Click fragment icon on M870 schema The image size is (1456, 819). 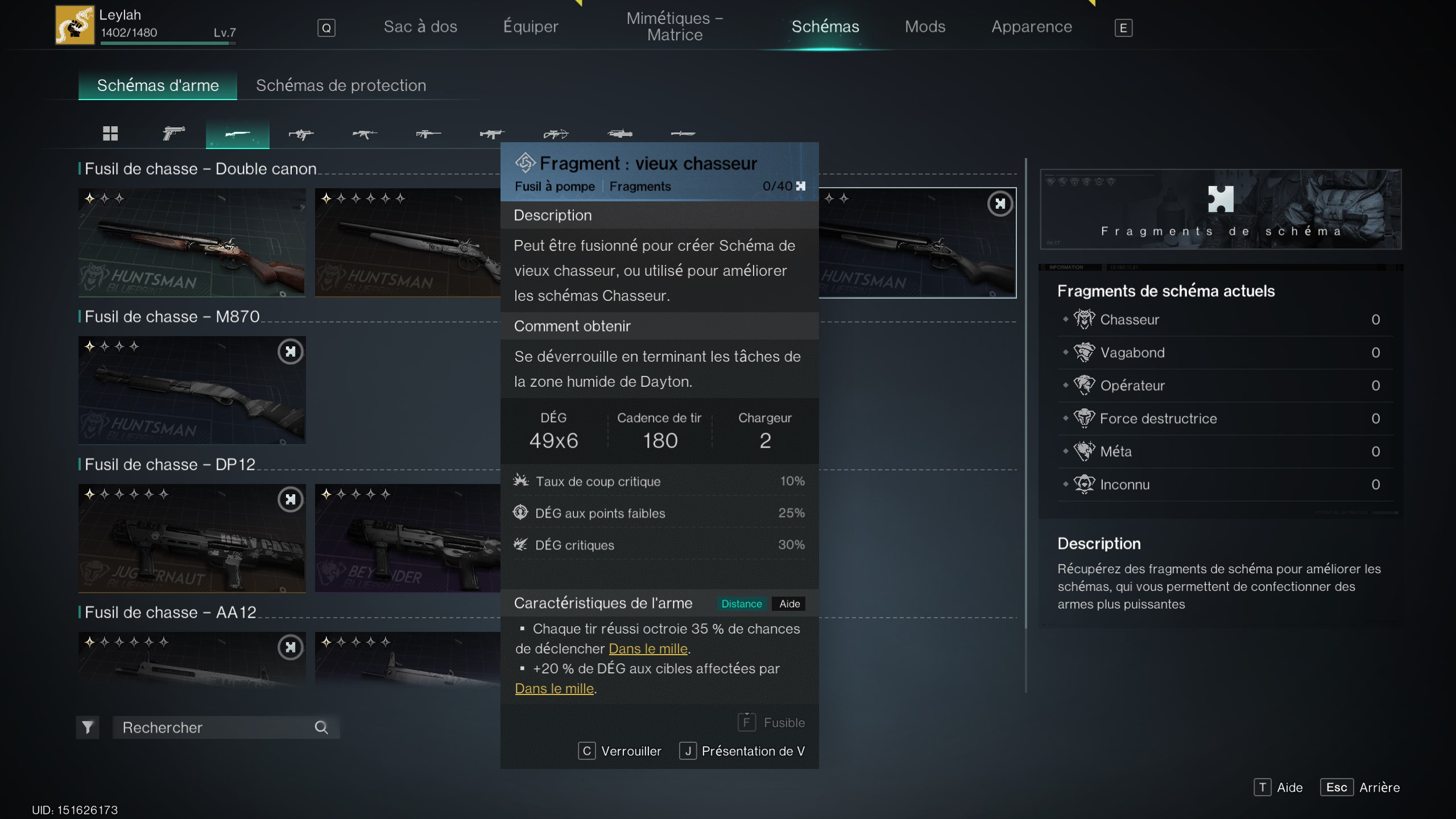point(290,351)
